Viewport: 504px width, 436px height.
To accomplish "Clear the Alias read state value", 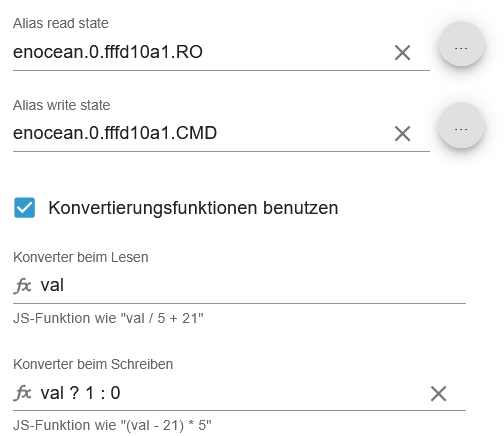I will pos(402,53).
